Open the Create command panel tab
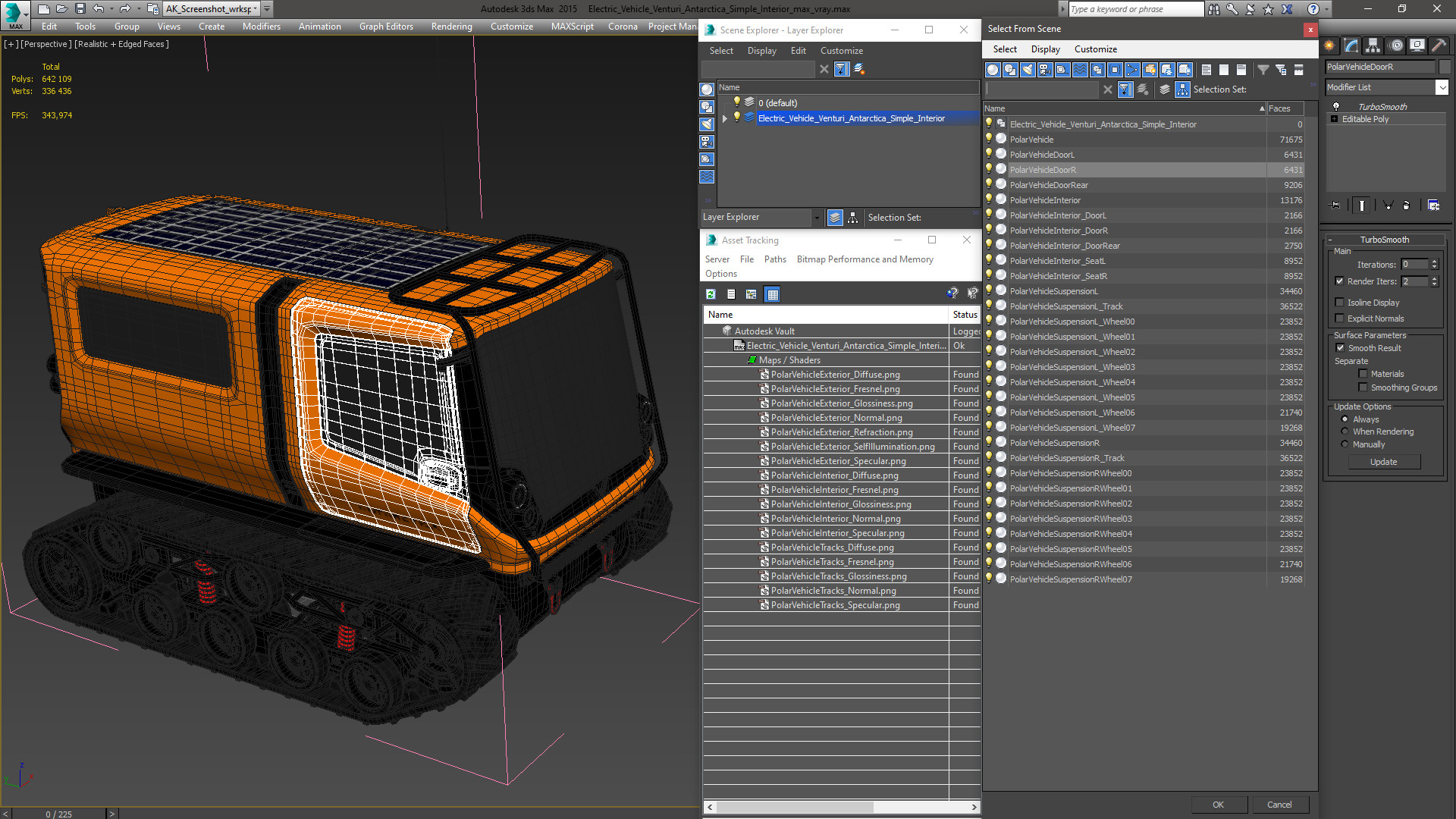 (x=1329, y=45)
